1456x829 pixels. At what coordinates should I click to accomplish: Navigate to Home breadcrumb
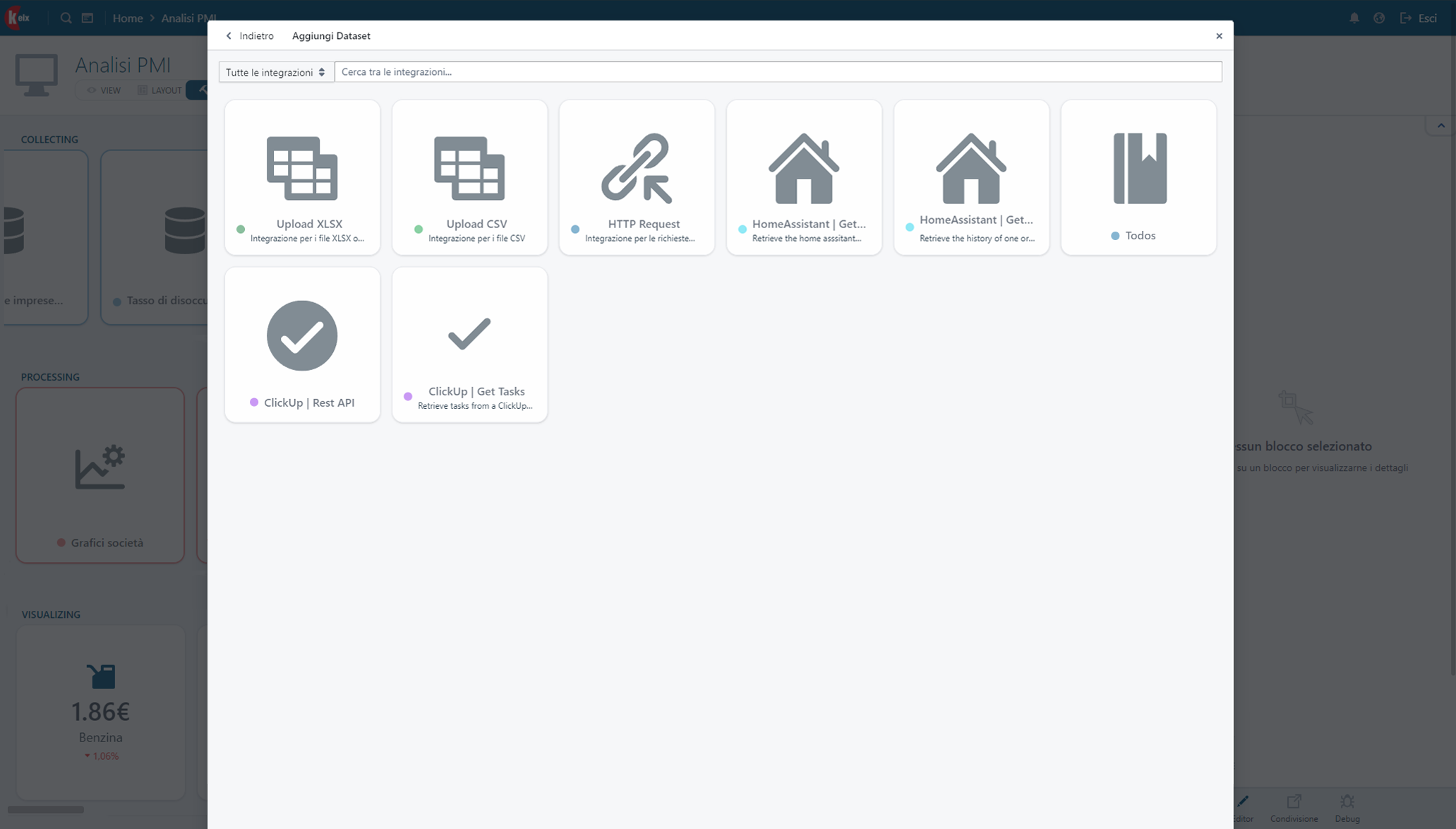(128, 18)
